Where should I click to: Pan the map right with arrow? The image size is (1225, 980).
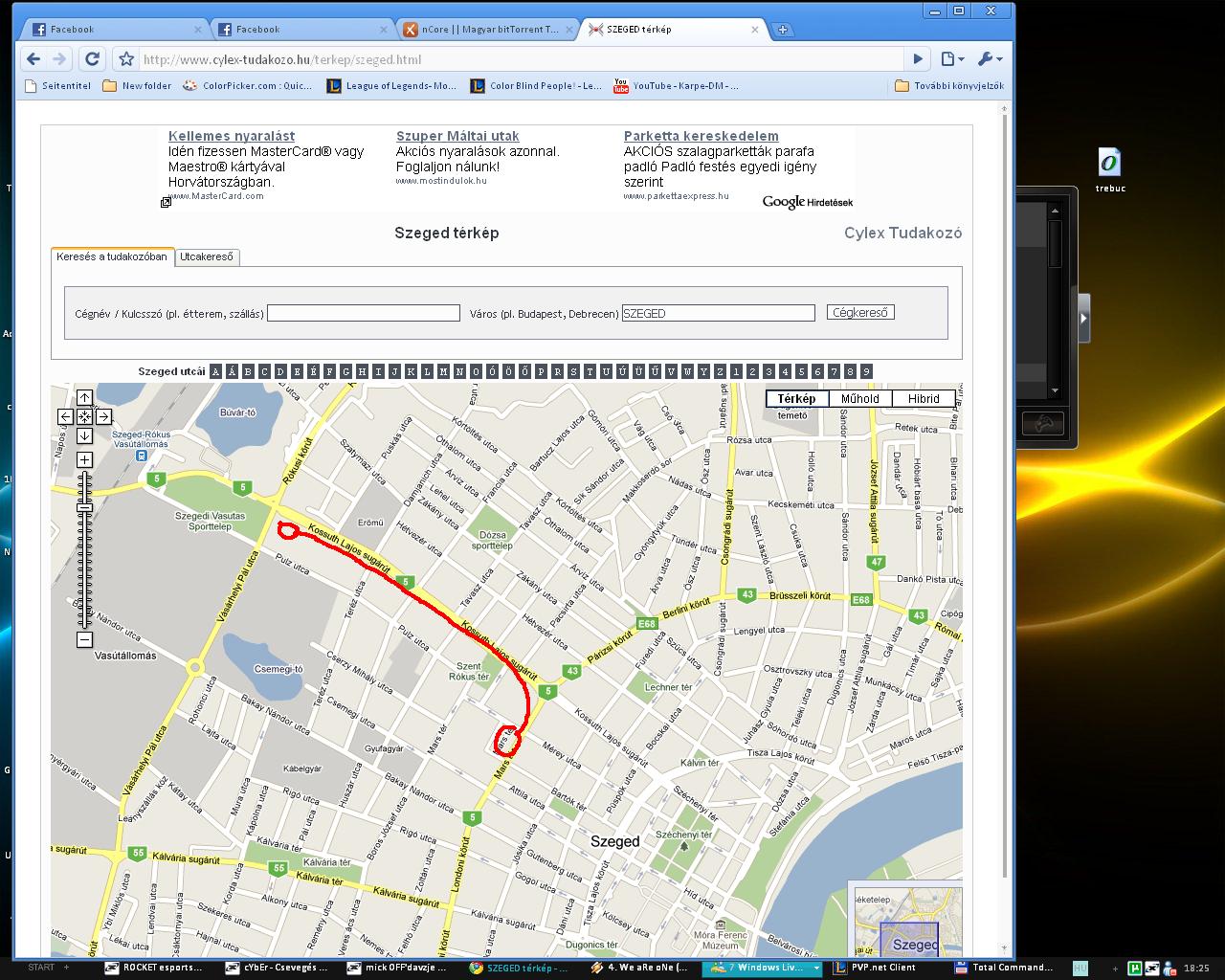coord(103,416)
